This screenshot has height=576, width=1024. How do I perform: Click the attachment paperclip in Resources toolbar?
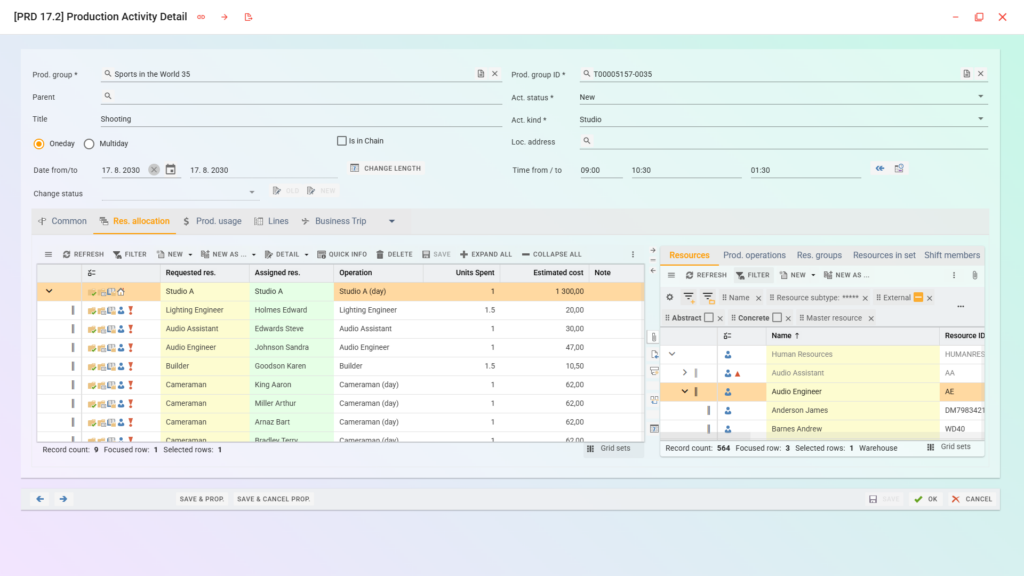tap(974, 275)
